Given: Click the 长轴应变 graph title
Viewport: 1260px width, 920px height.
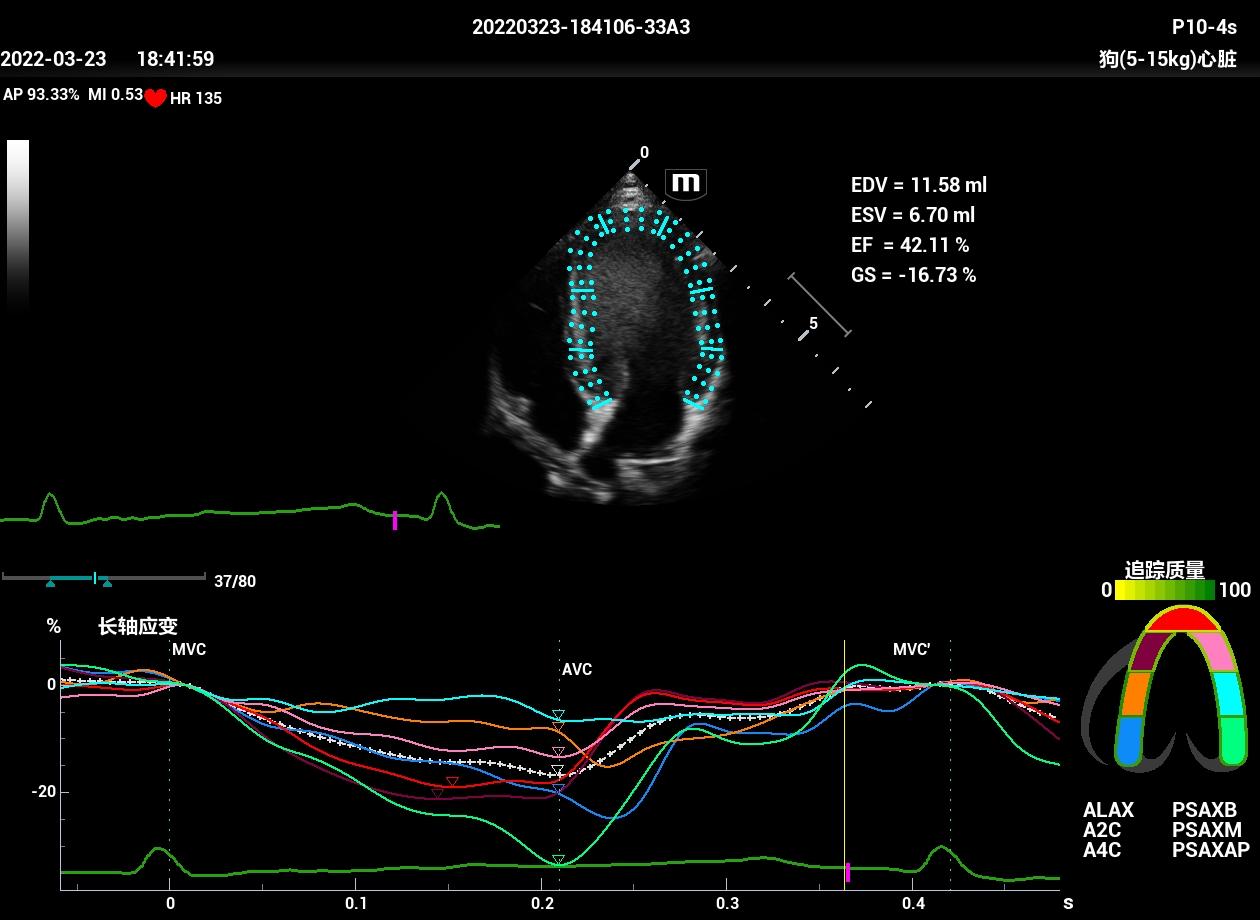Looking at the screenshot, I should click(x=138, y=627).
